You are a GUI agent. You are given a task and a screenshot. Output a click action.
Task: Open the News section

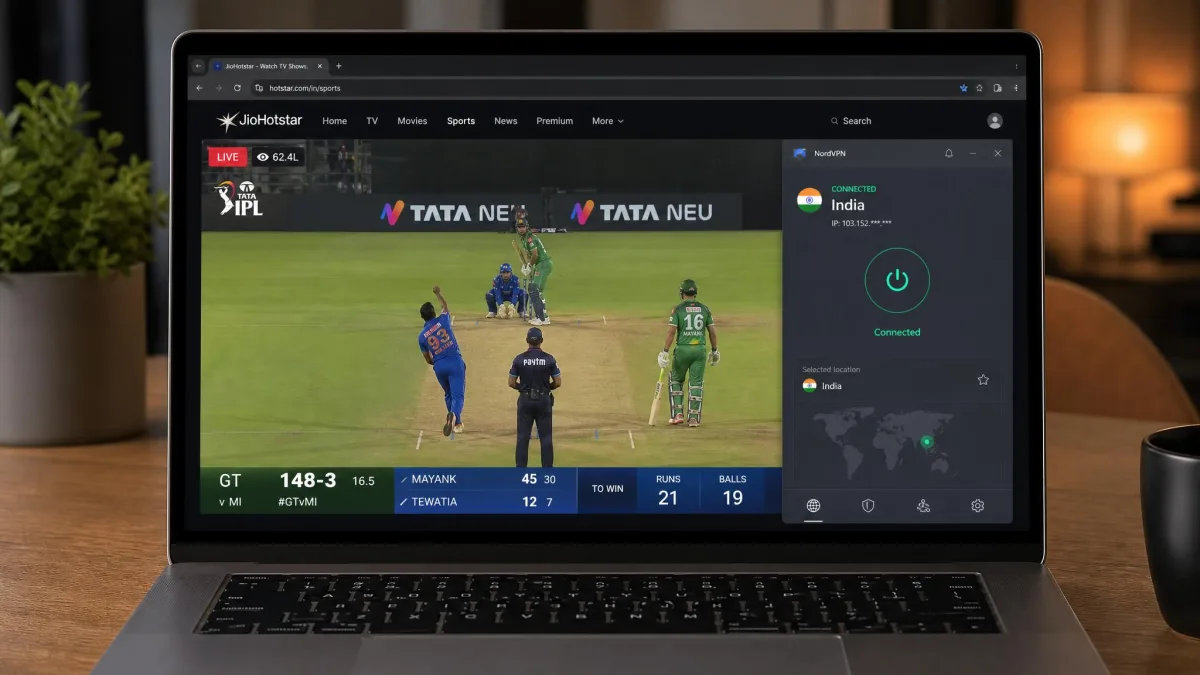coord(506,121)
